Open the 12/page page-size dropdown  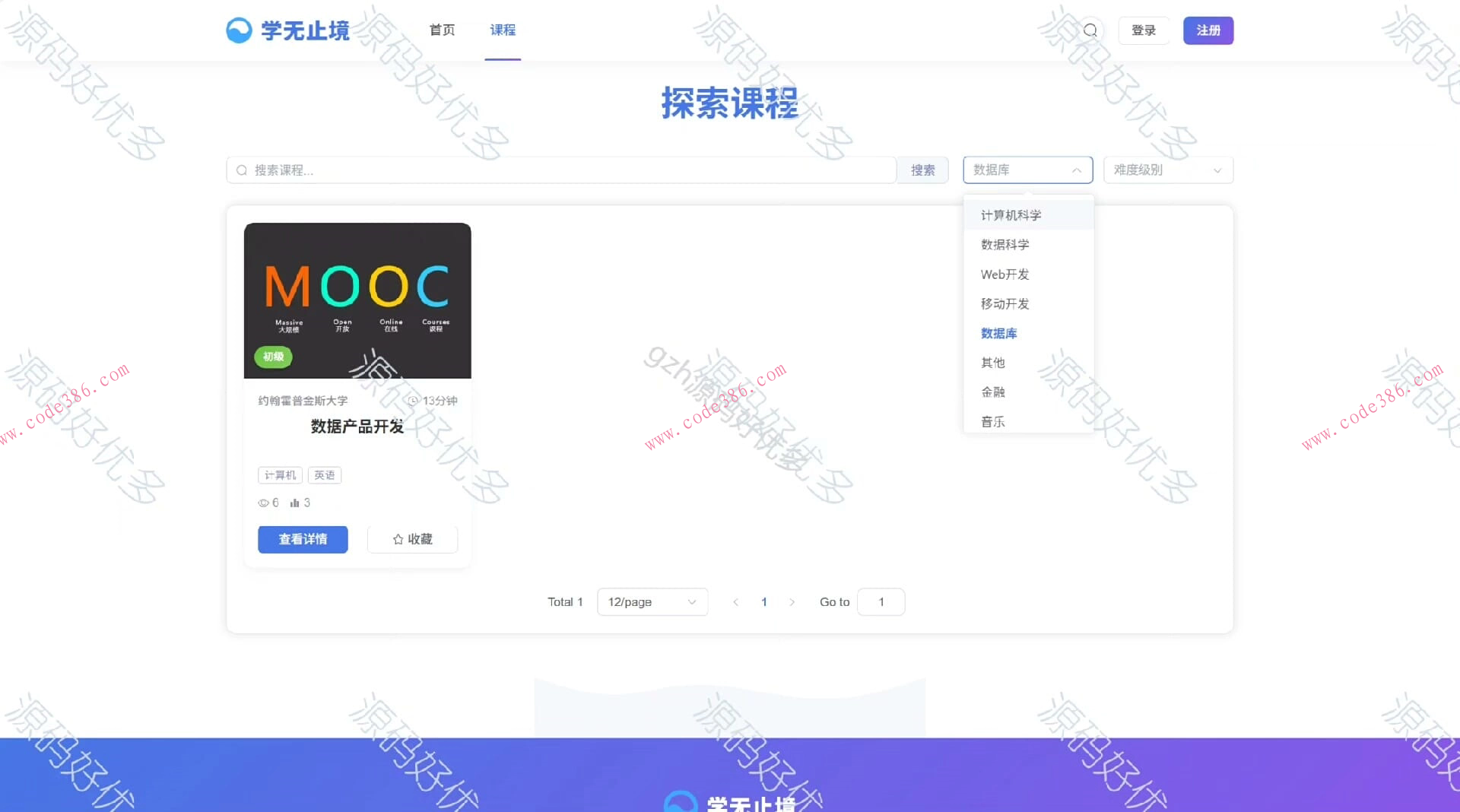[x=652, y=601]
